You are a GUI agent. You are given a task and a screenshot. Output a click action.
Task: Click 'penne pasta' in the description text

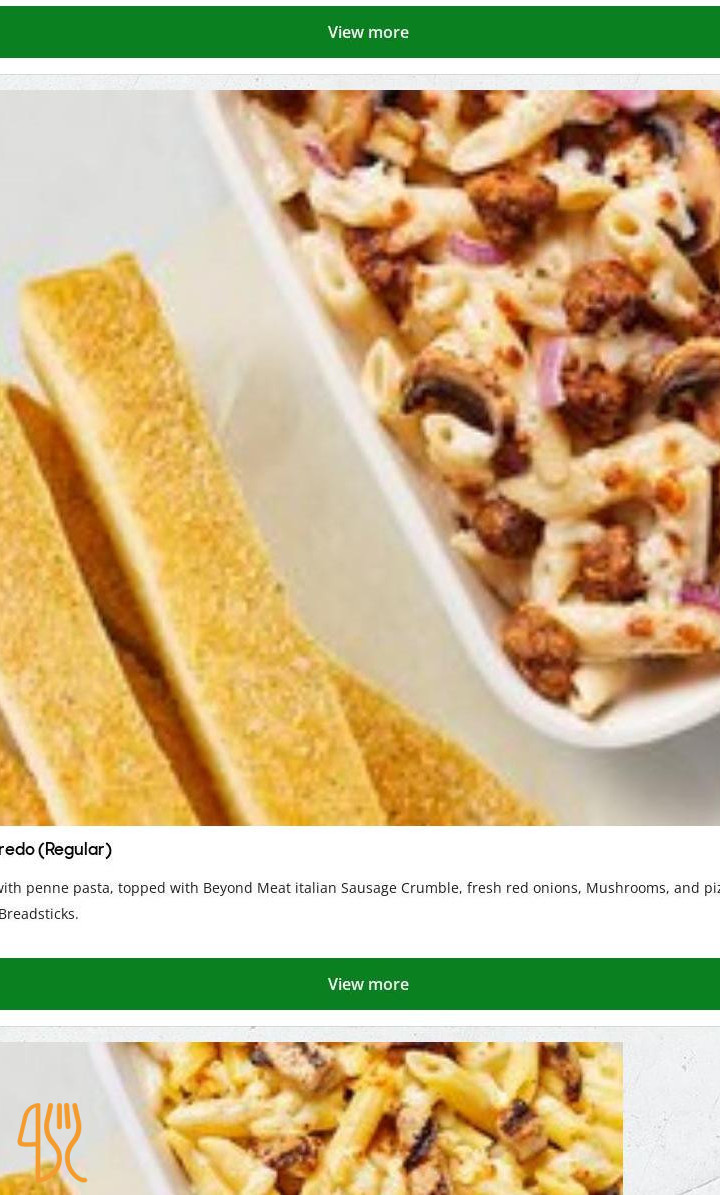[68, 888]
